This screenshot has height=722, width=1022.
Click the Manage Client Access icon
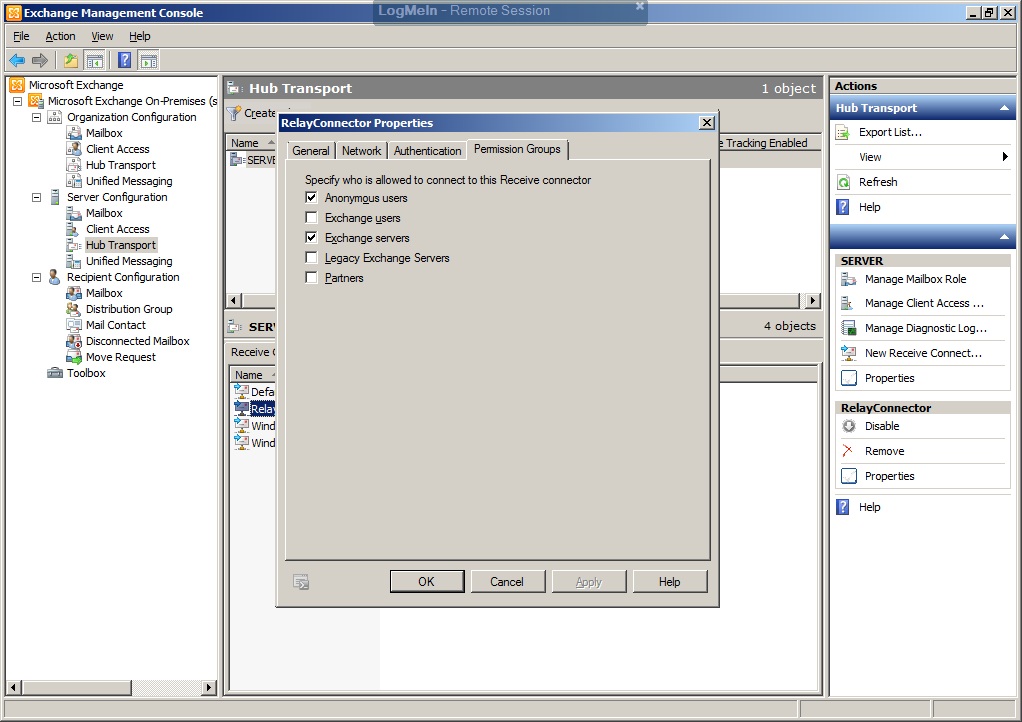(x=849, y=304)
